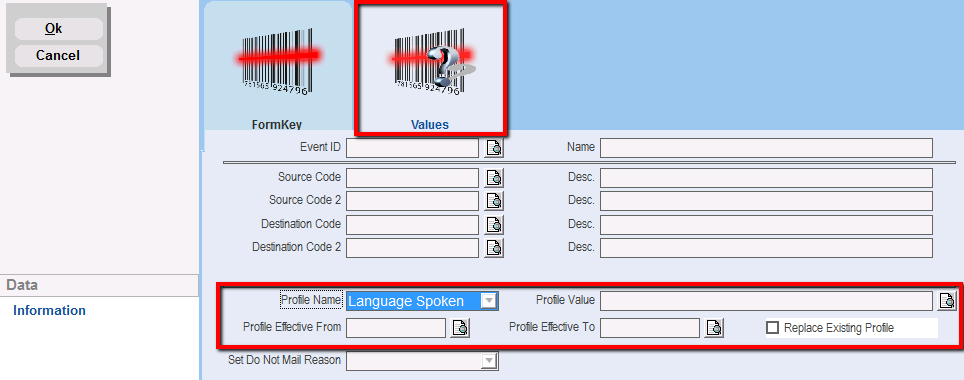This screenshot has height=380, width=964.
Task: Click the Cancel button
Action: click(x=58, y=55)
